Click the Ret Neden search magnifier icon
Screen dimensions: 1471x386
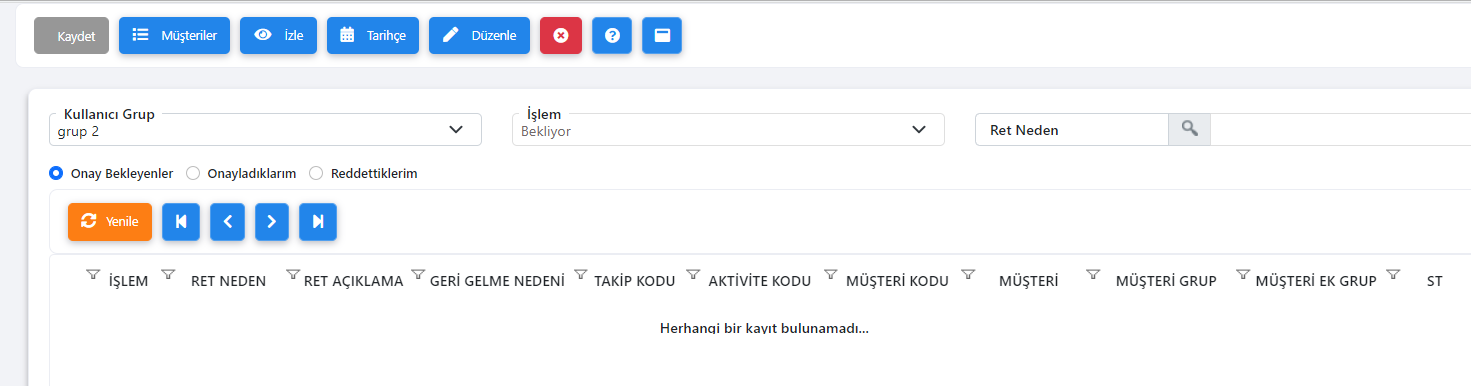[1189, 129]
